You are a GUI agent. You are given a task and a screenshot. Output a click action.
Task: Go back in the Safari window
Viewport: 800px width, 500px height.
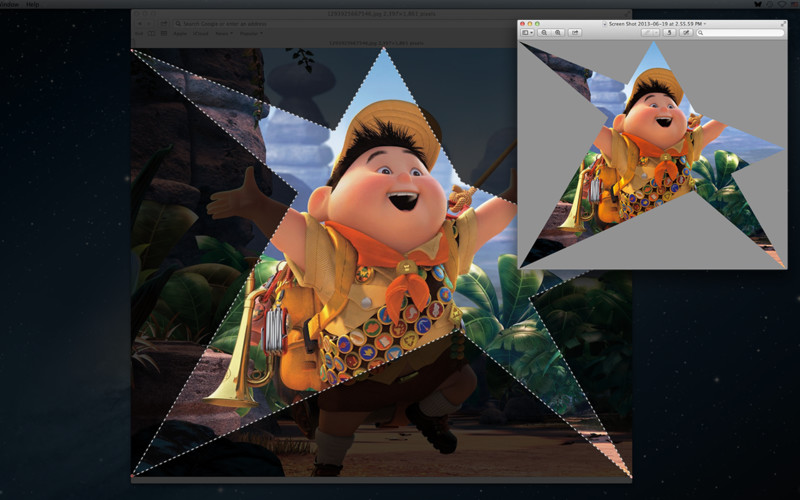(x=140, y=23)
